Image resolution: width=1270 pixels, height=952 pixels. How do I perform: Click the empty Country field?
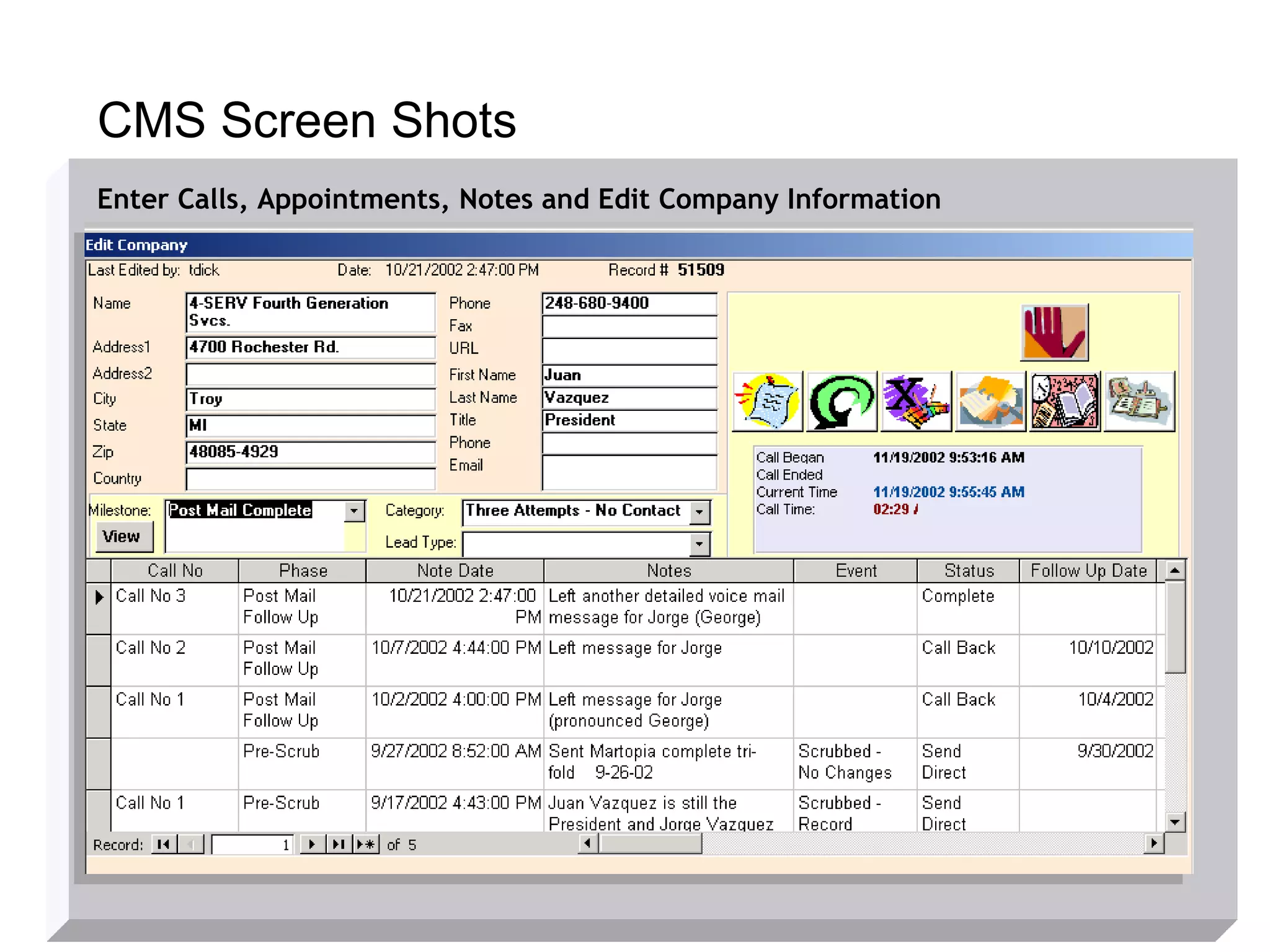[x=311, y=479]
